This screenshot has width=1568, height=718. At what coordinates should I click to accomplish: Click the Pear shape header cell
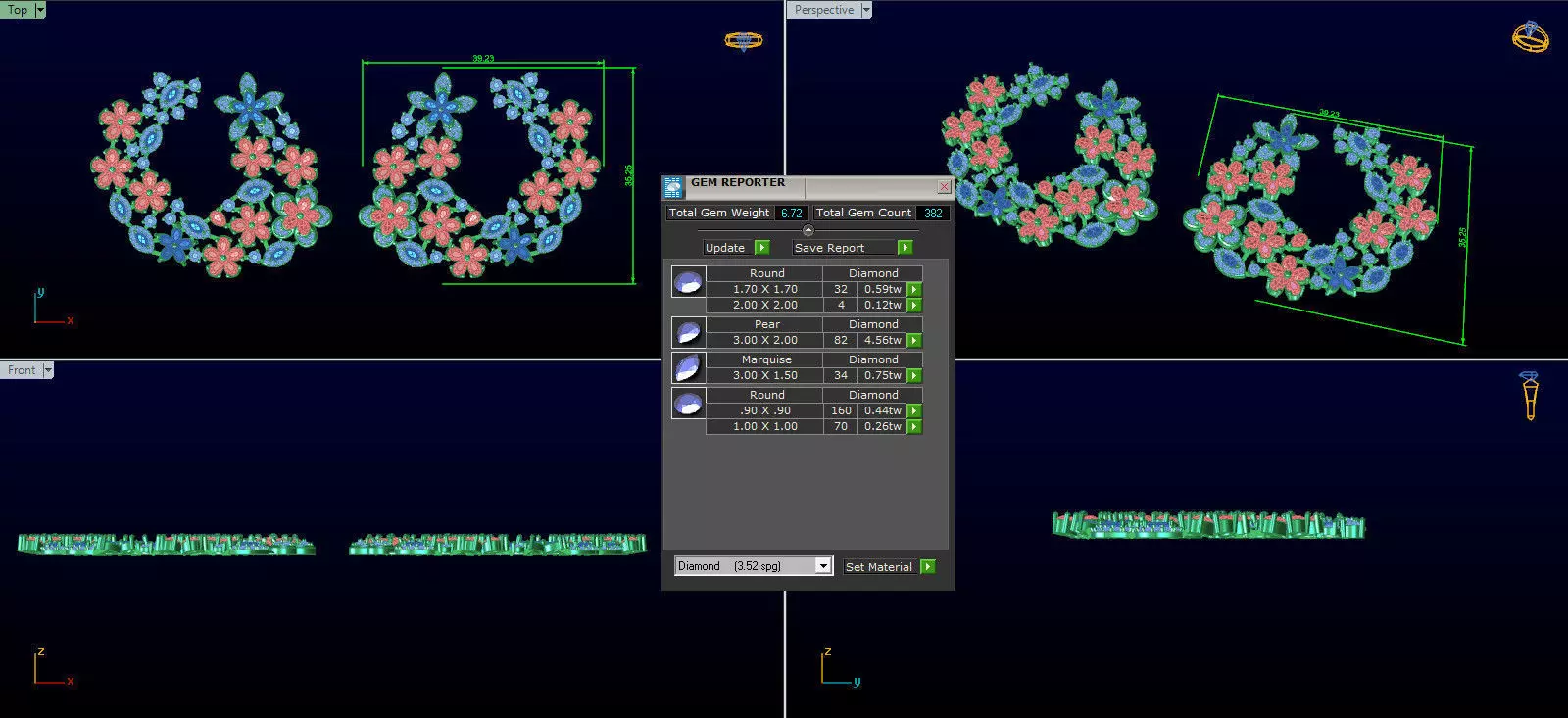point(766,324)
